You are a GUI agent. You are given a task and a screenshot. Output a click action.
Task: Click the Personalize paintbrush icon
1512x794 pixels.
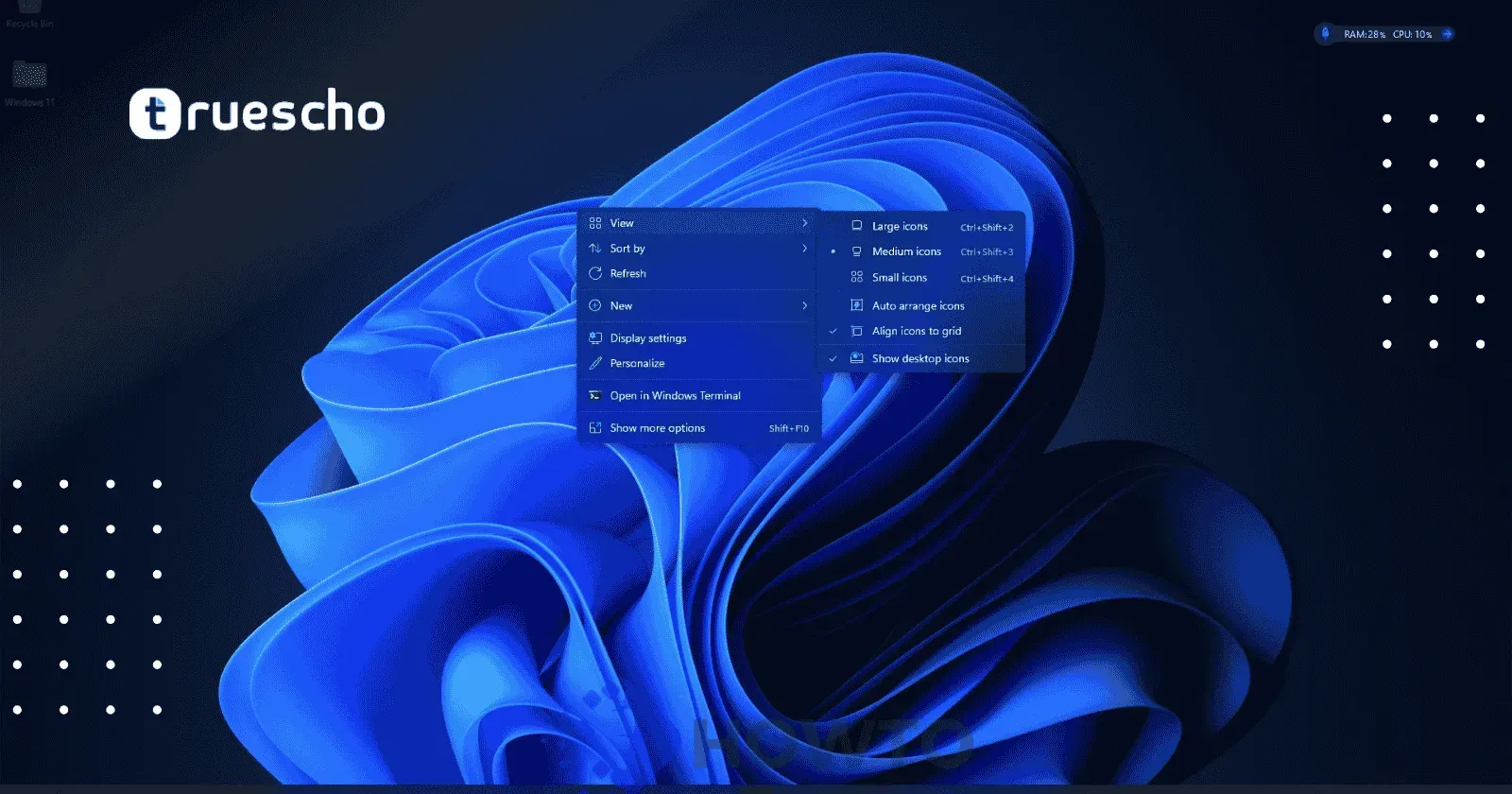point(595,363)
